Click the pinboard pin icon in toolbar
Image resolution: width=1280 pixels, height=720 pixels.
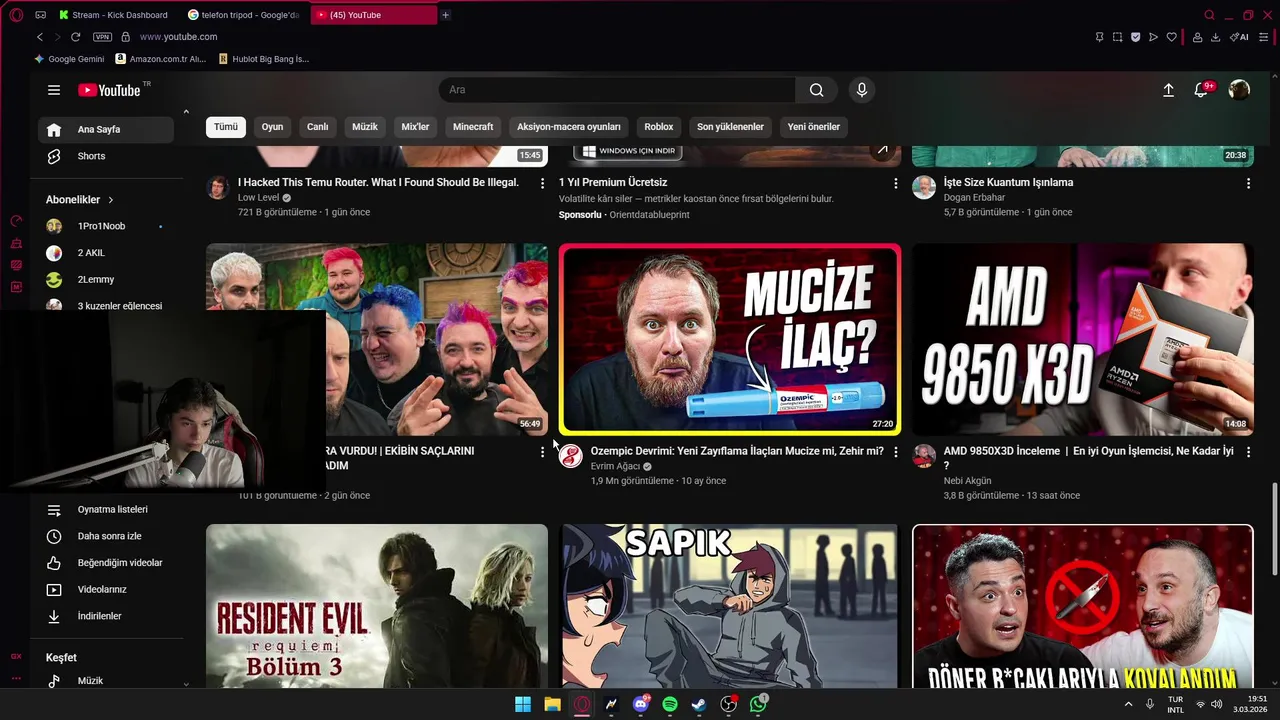coord(1099,37)
